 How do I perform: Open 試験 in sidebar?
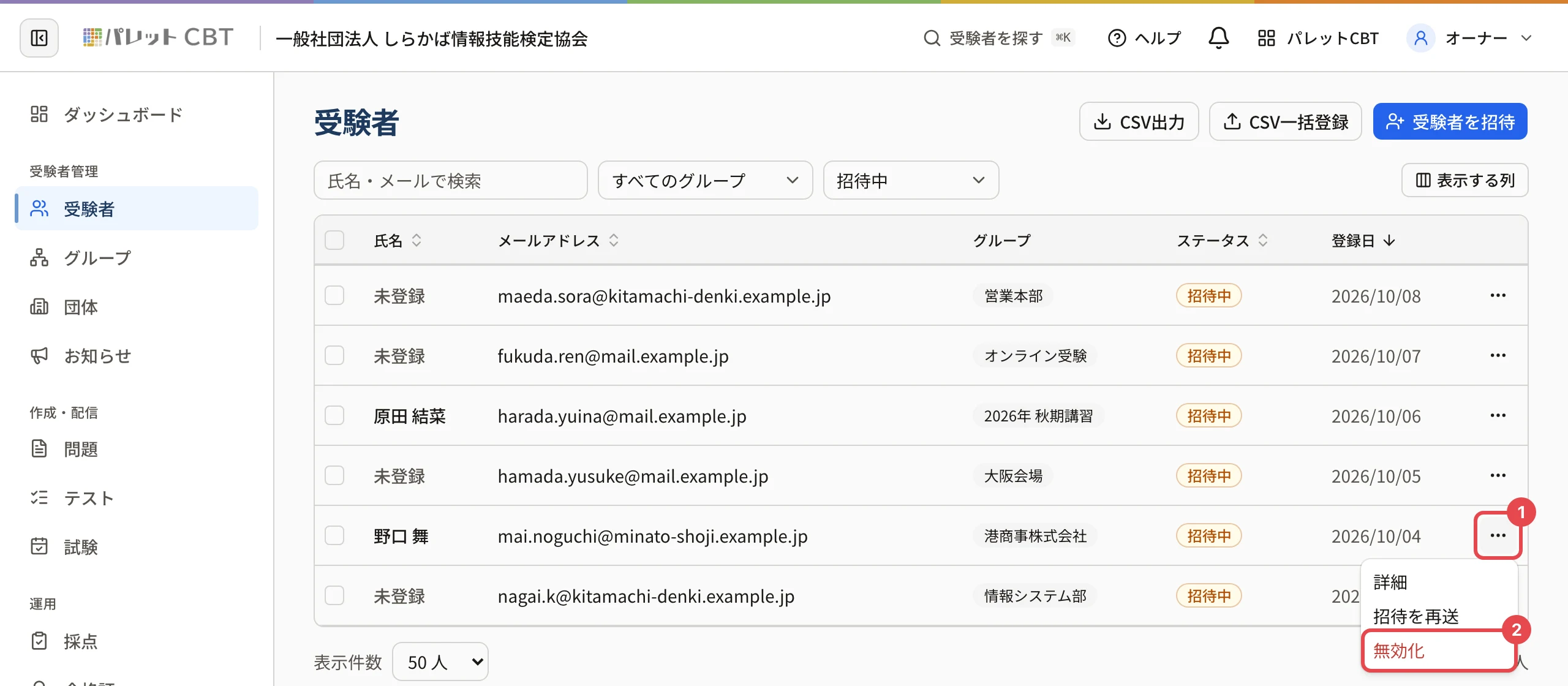point(137,547)
